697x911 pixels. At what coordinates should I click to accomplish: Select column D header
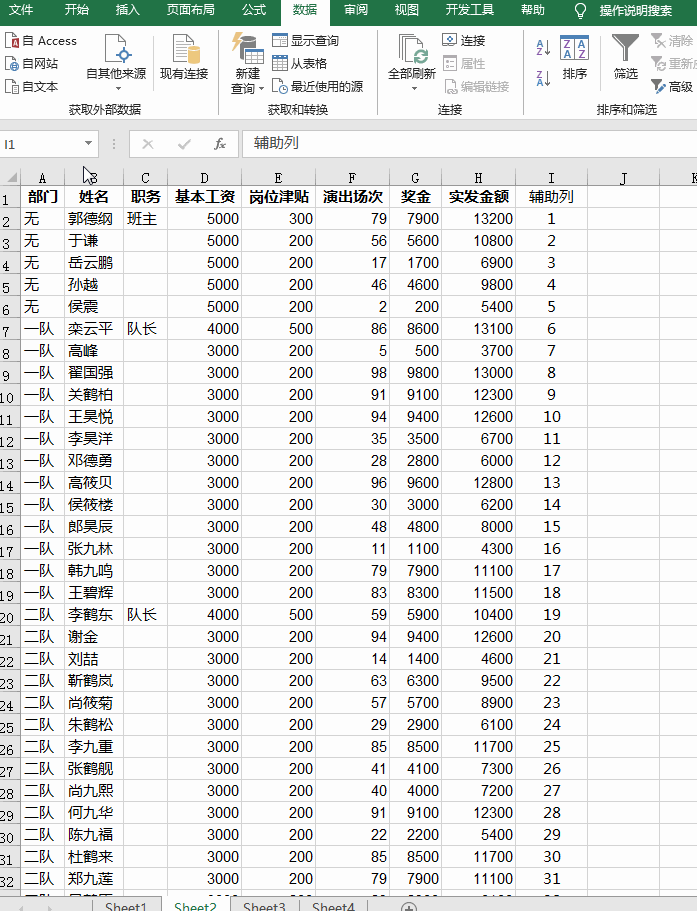click(204, 178)
